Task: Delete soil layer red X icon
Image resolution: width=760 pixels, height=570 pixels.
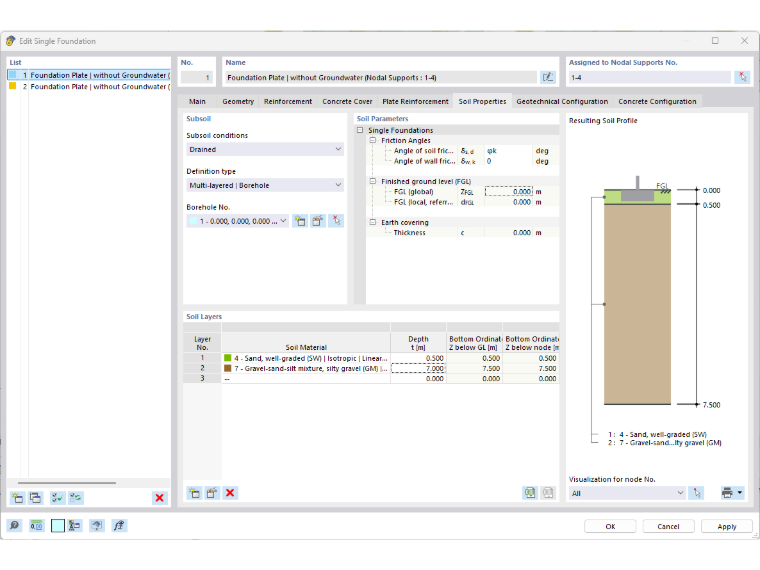Action: tap(230, 493)
